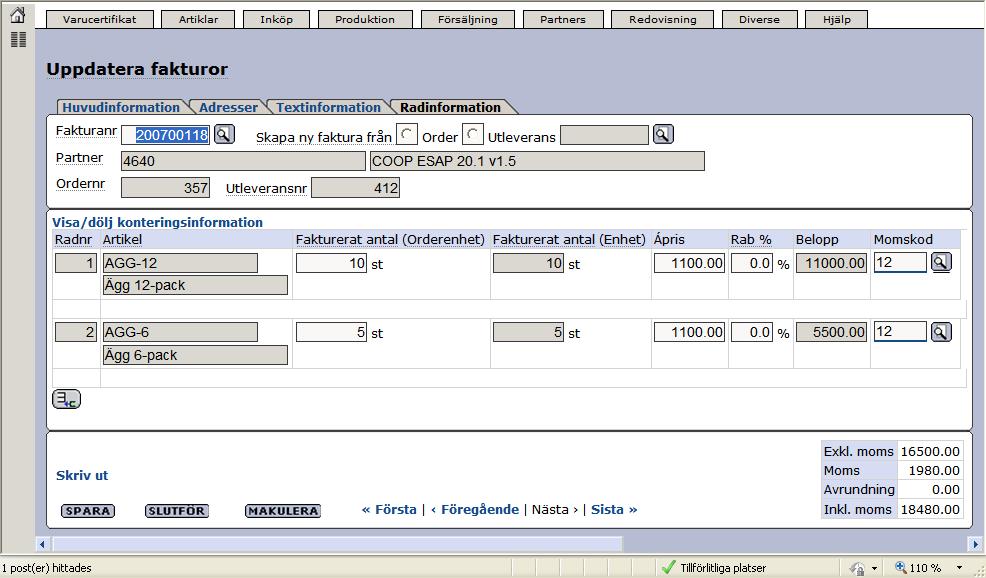The image size is (986, 578).
Task: Edit Fakturerat antal Orderenhet for AGG-12
Action: (x=331, y=263)
